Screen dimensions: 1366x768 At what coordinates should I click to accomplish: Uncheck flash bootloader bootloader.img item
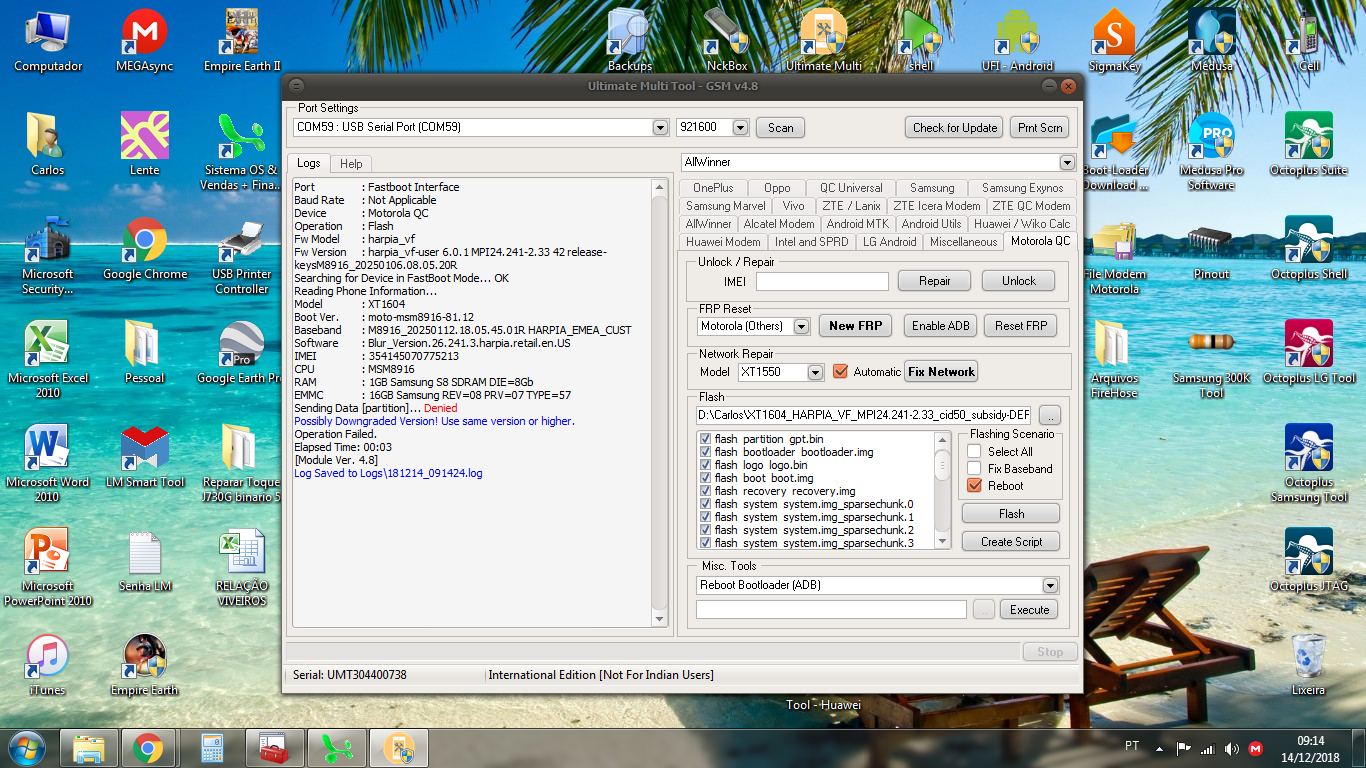coord(706,452)
